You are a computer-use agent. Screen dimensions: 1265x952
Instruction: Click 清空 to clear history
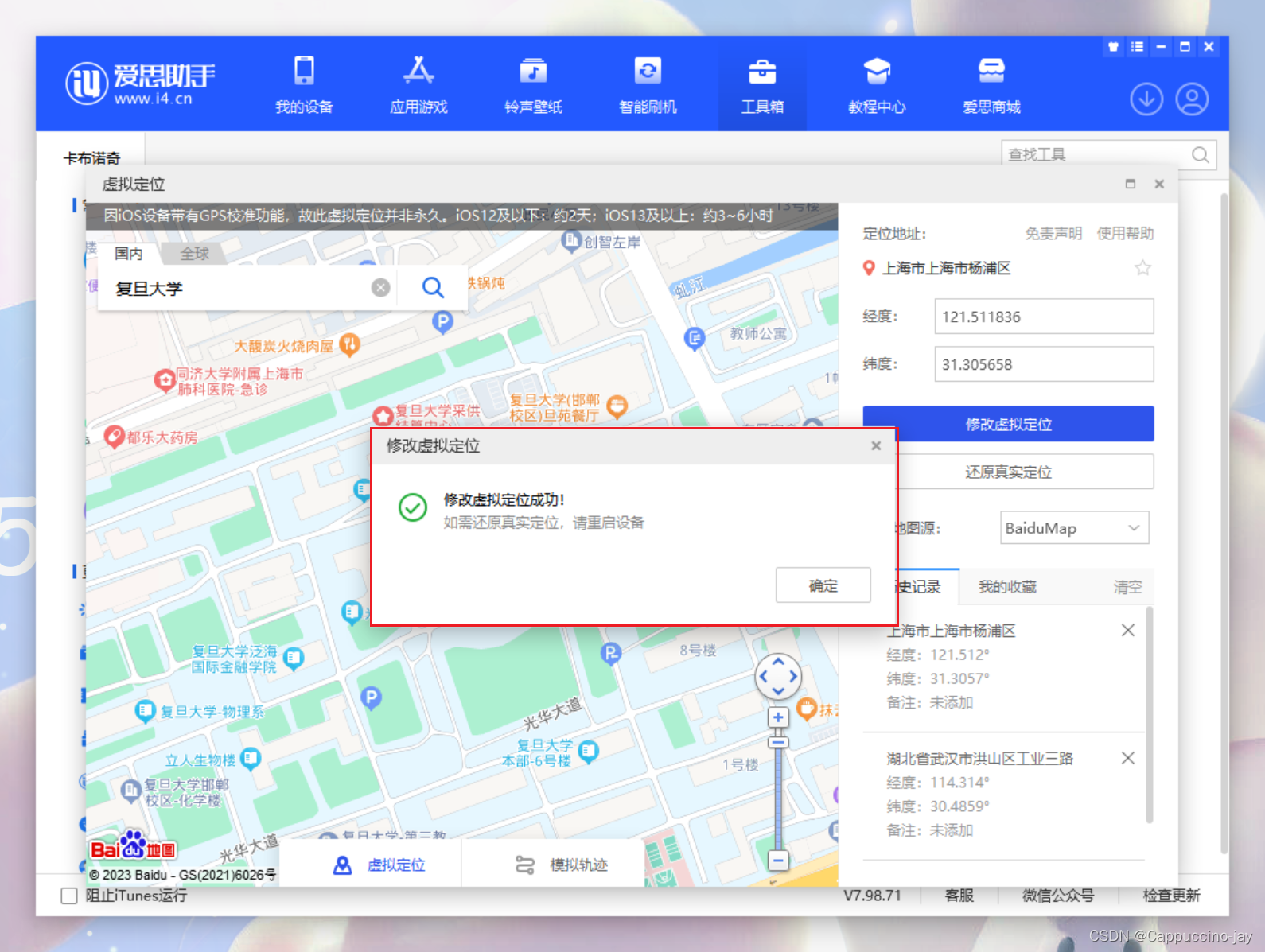tap(1127, 587)
